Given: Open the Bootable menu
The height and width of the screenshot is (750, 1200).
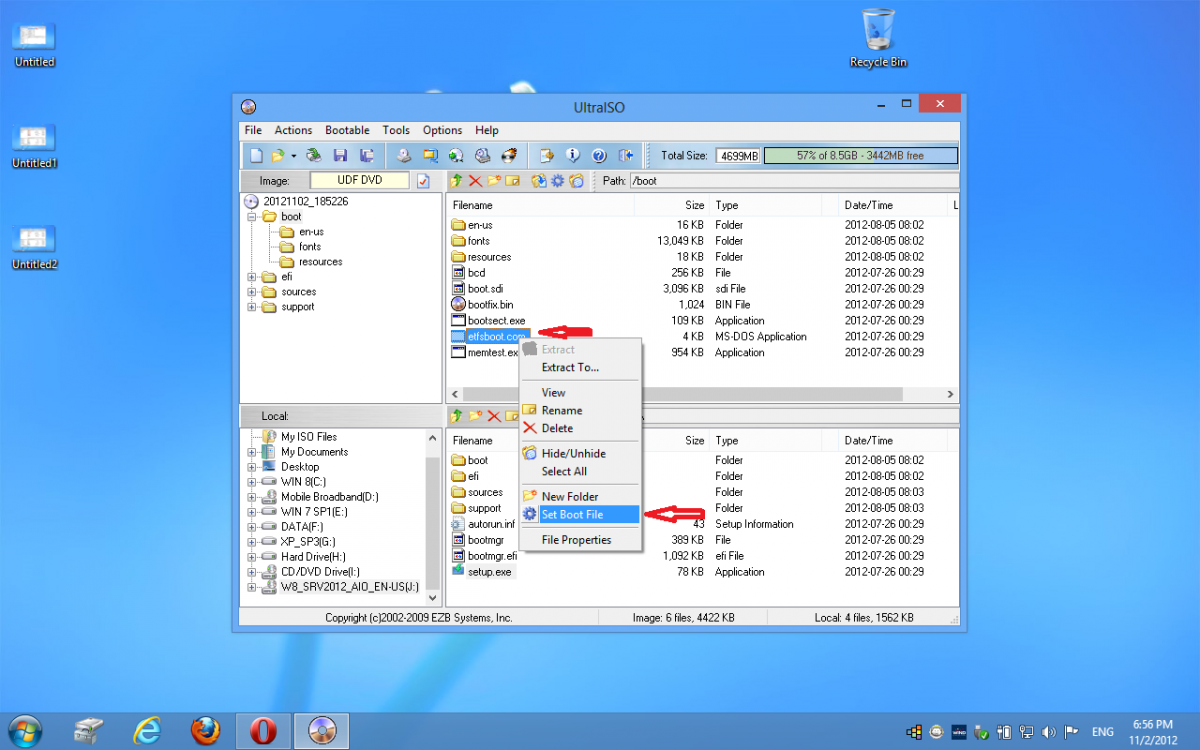Looking at the screenshot, I should [347, 130].
